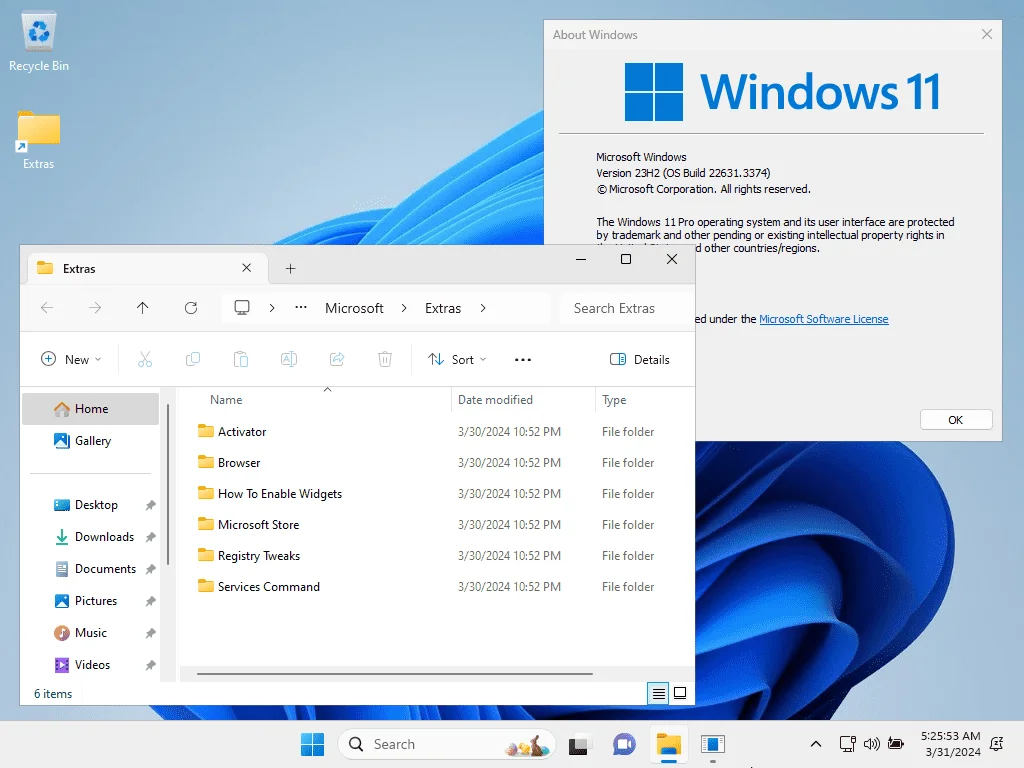This screenshot has height=768, width=1024.
Task: Open Task View from the taskbar
Action: pos(578,744)
